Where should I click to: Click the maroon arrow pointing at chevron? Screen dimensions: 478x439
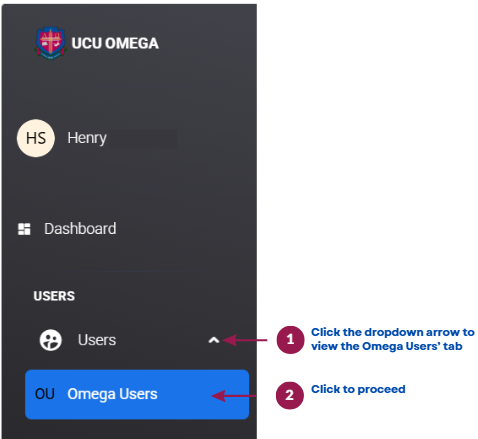[x=245, y=340]
